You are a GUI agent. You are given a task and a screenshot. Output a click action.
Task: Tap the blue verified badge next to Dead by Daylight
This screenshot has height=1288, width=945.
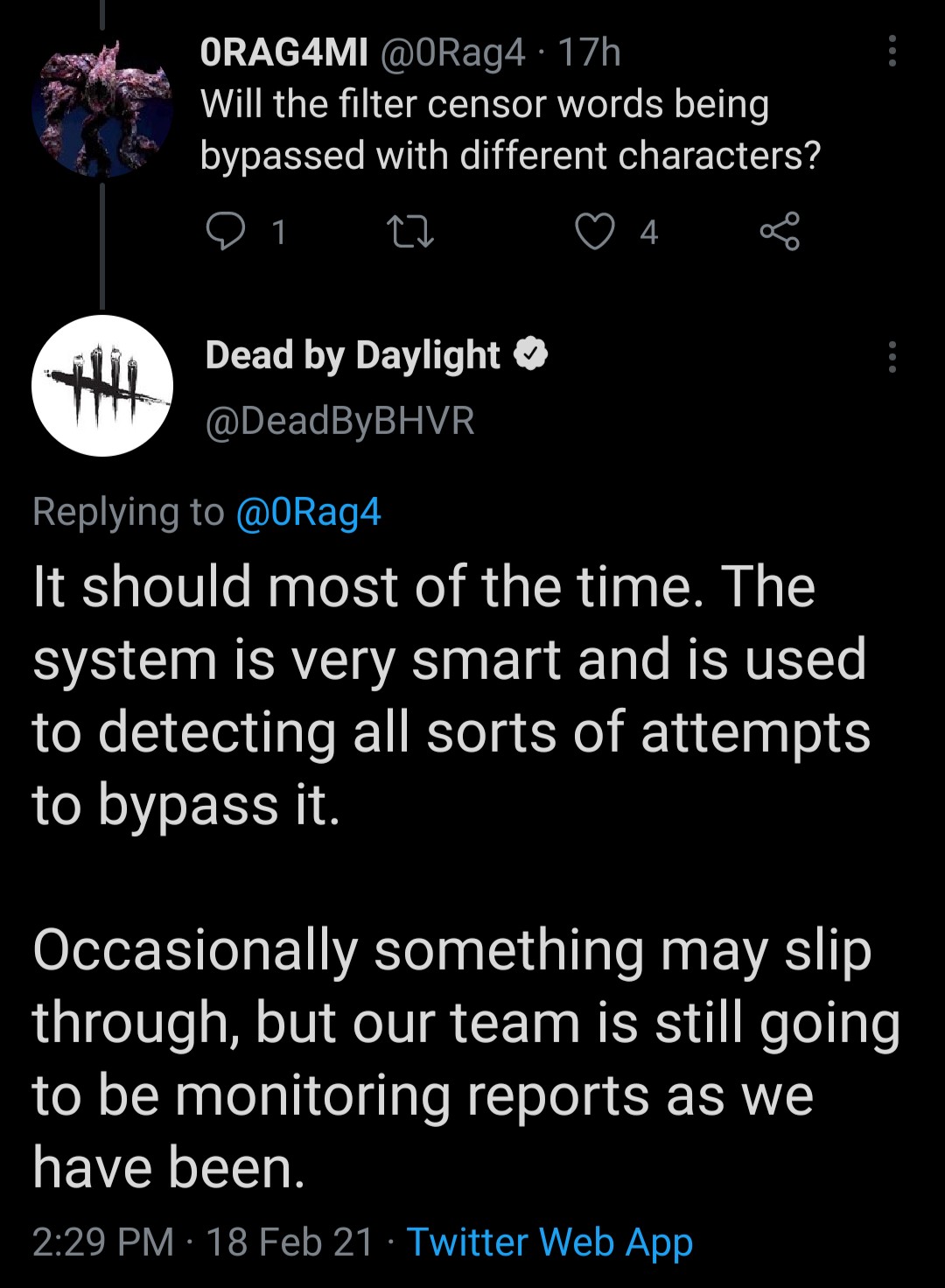530,354
